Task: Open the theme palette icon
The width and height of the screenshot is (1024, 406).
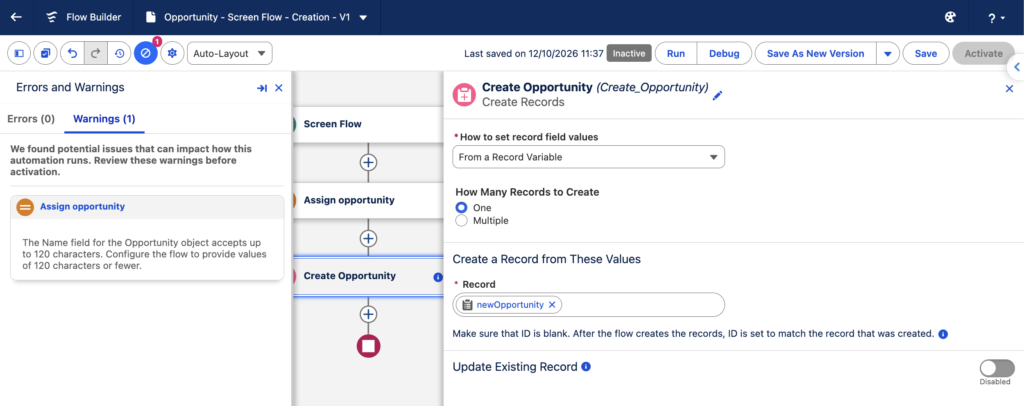Action: 950,18
